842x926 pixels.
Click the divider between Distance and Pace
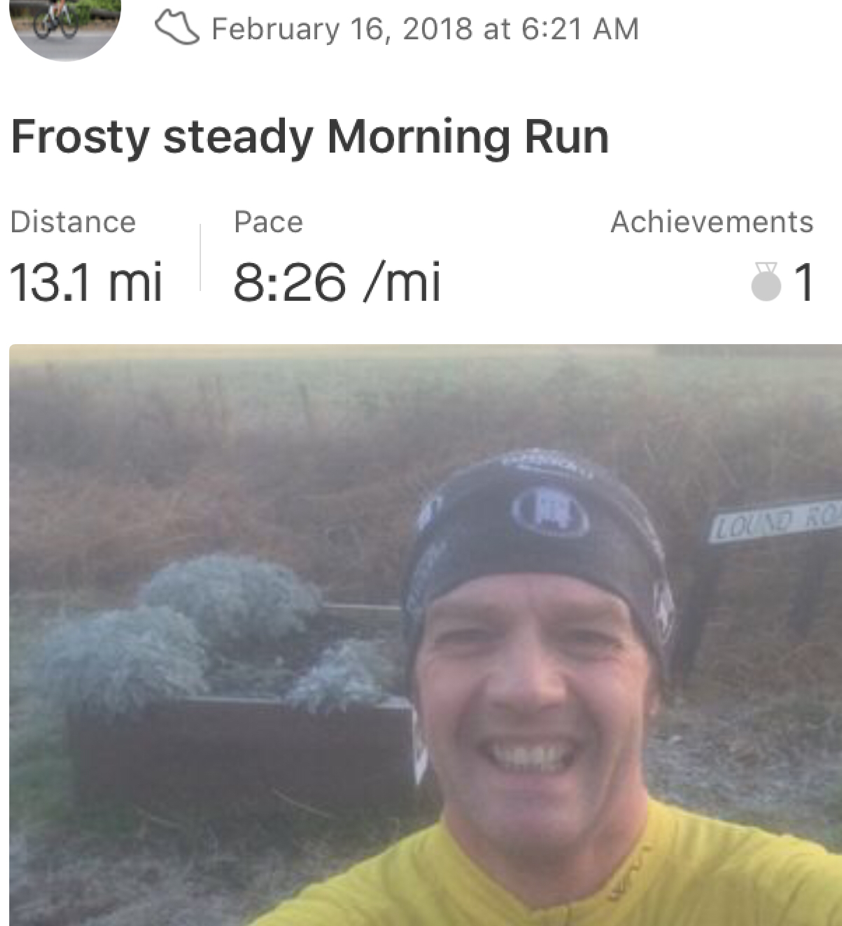[200, 257]
